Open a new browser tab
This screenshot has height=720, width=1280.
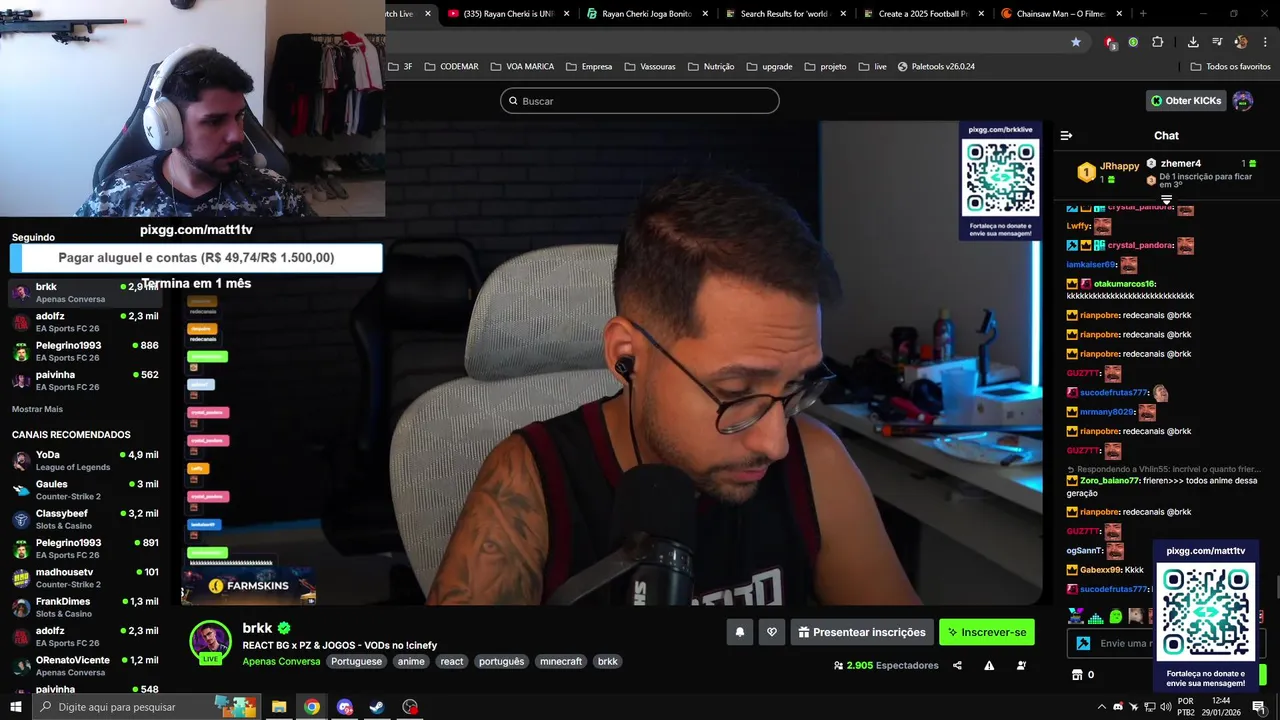click(1143, 14)
